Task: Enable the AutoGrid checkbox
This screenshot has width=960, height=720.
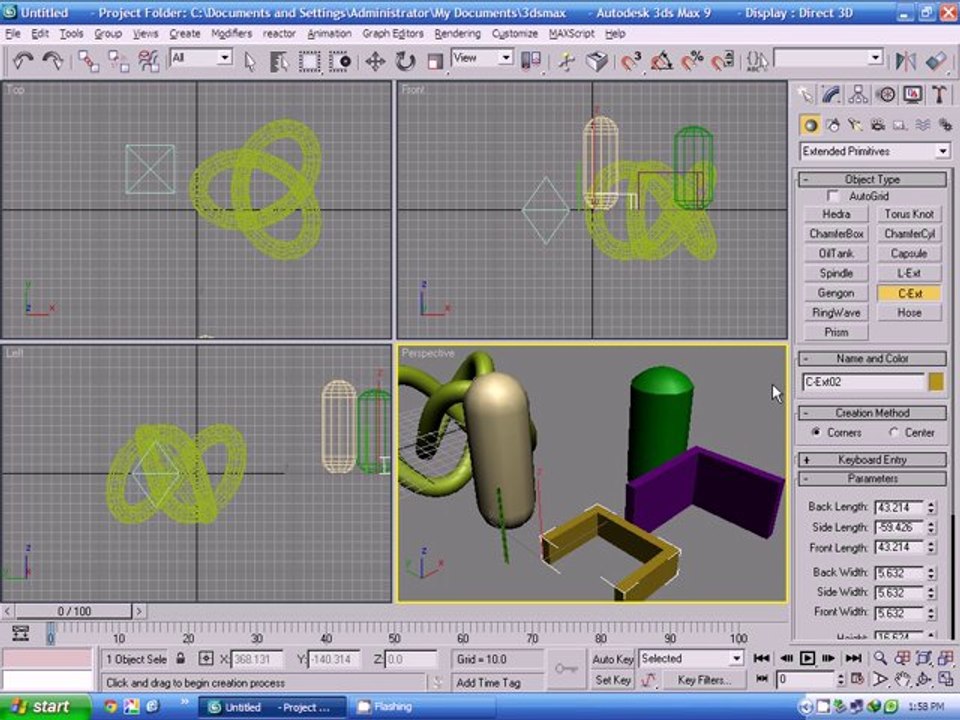Action: (x=832, y=196)
